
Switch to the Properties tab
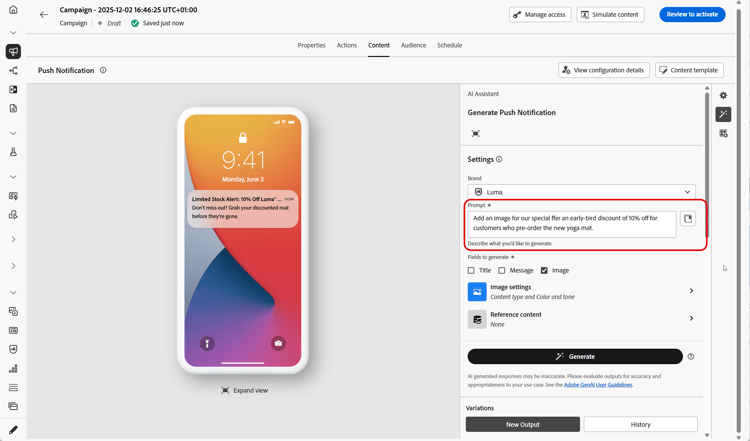click(311, 45)
